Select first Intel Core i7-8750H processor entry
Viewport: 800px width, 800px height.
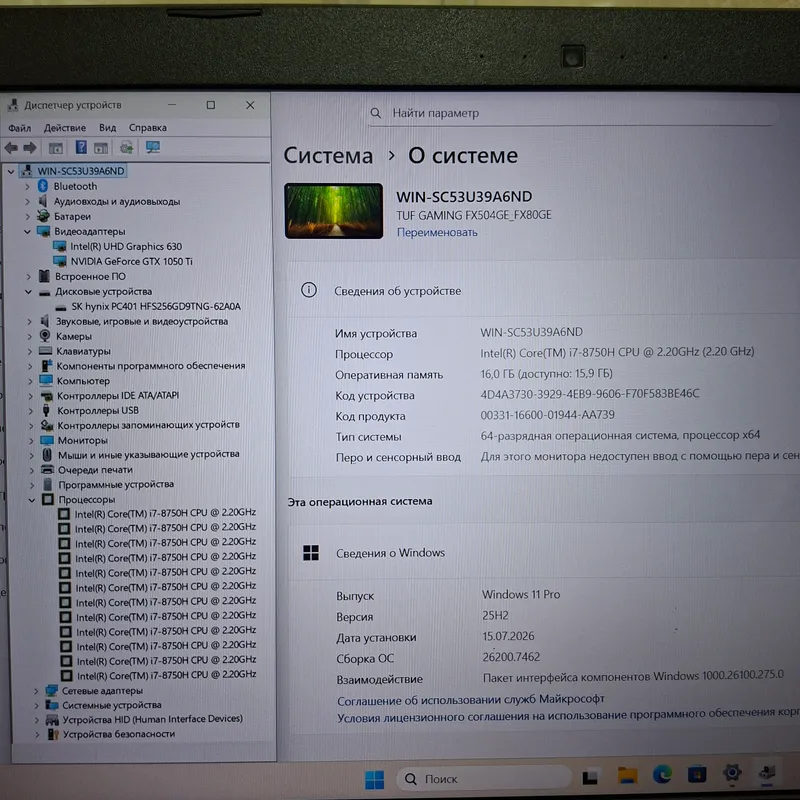pyautogui.click(x=165, y=513)
